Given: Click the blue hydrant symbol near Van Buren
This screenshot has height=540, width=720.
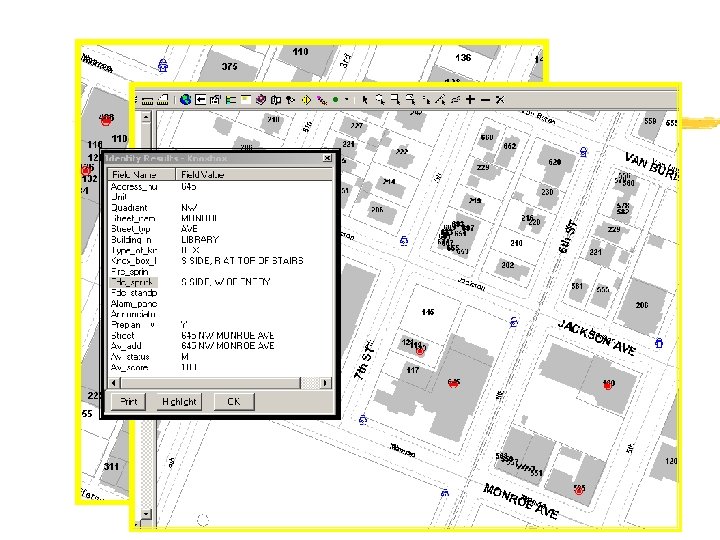Looking at the screenshot, I should (x=583, y=152).
